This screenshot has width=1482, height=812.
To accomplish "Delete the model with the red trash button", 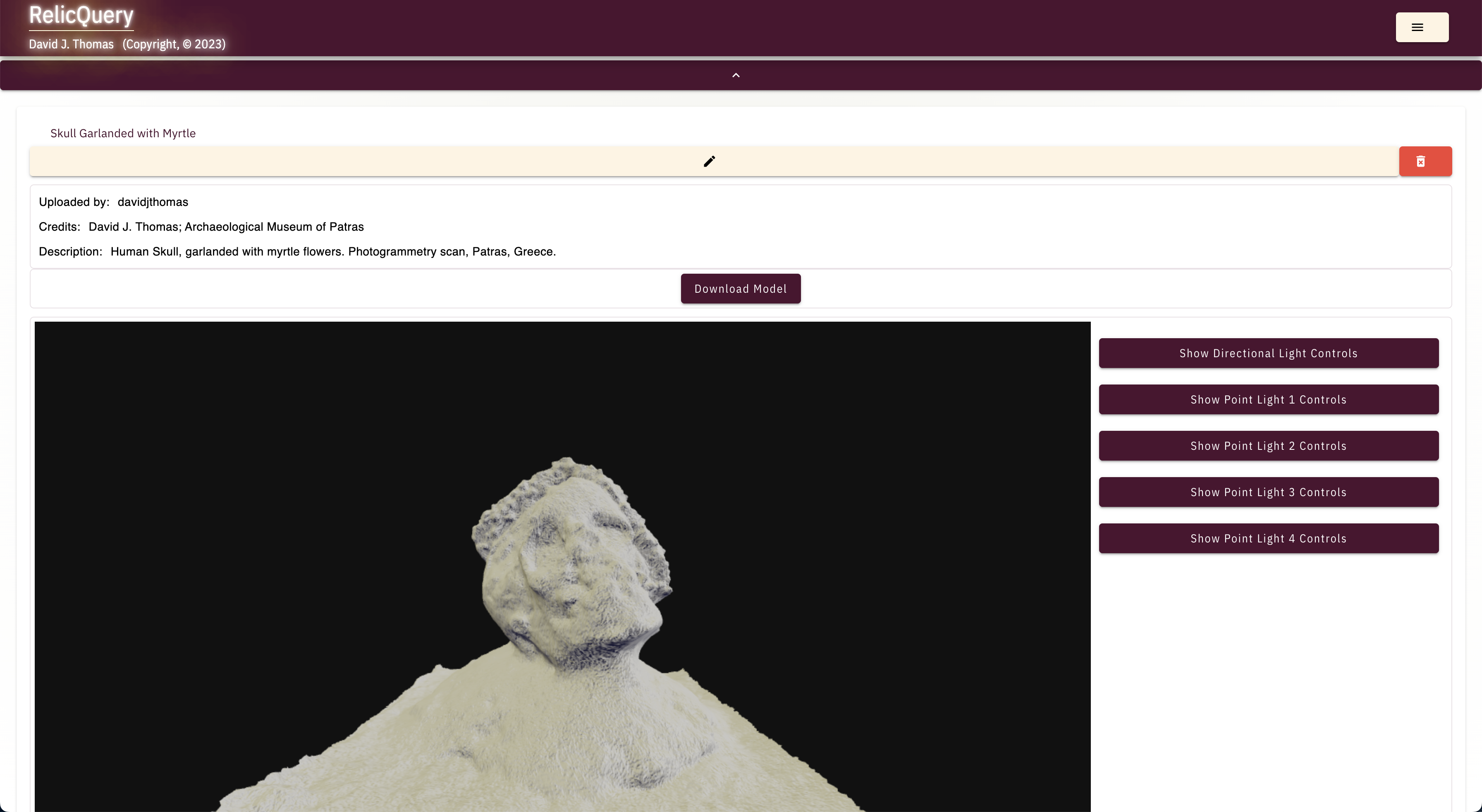I will [1425, 161].
